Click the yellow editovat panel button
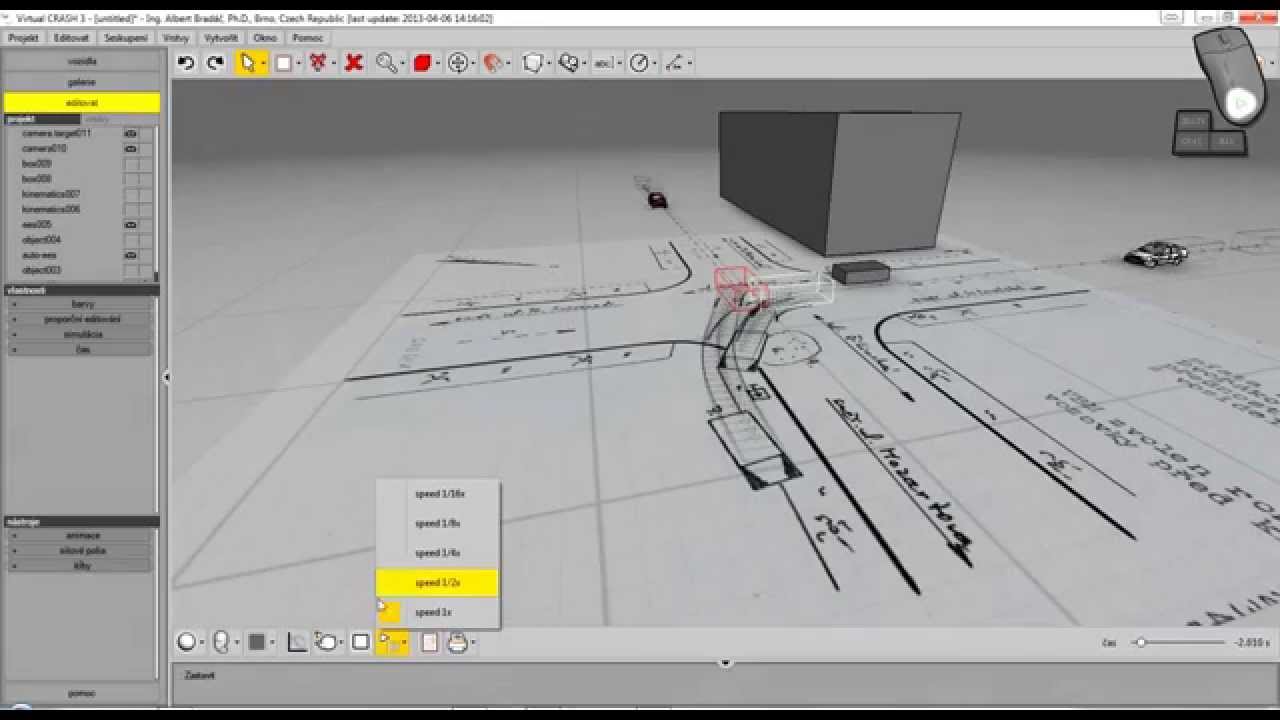 82,103
